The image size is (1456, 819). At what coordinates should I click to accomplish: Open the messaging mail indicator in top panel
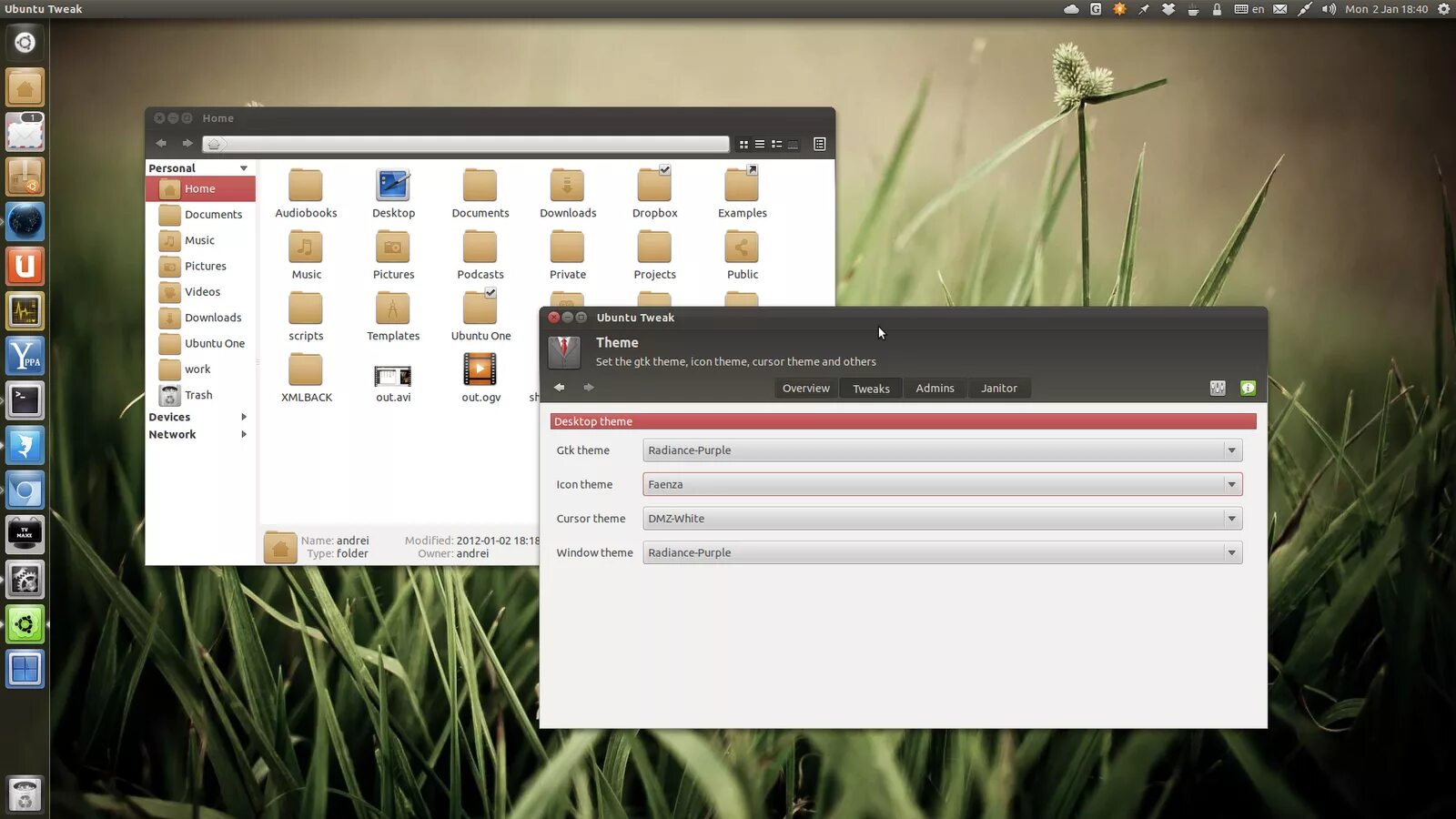(x=1279, y=9)
